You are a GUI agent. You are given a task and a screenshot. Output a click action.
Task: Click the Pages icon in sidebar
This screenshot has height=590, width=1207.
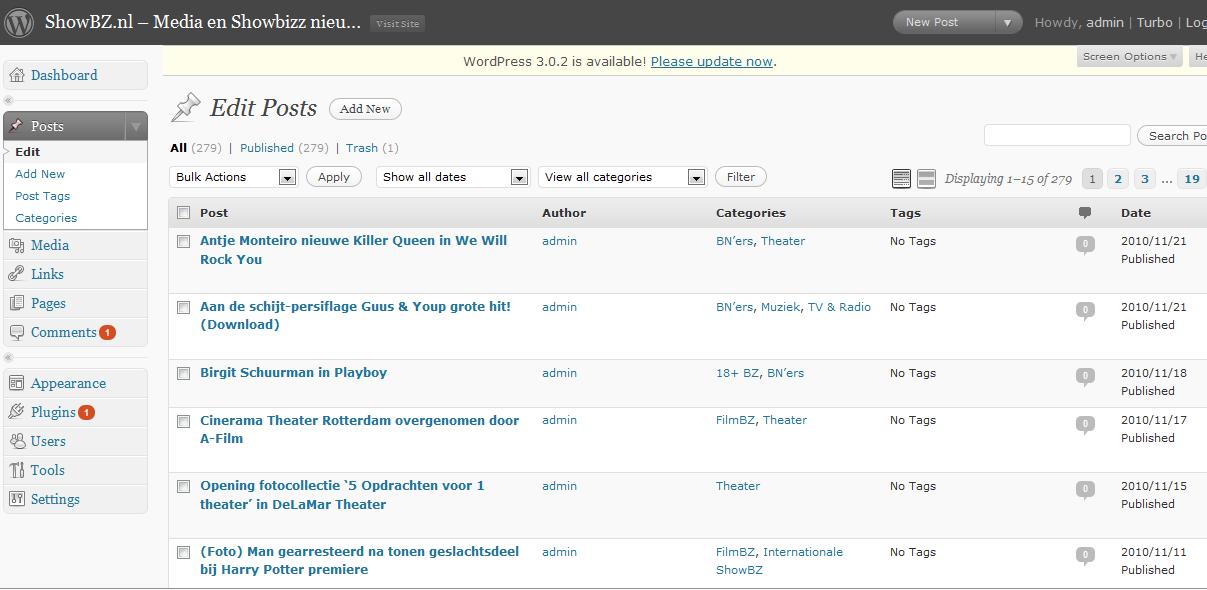click(x=17, y=303)
